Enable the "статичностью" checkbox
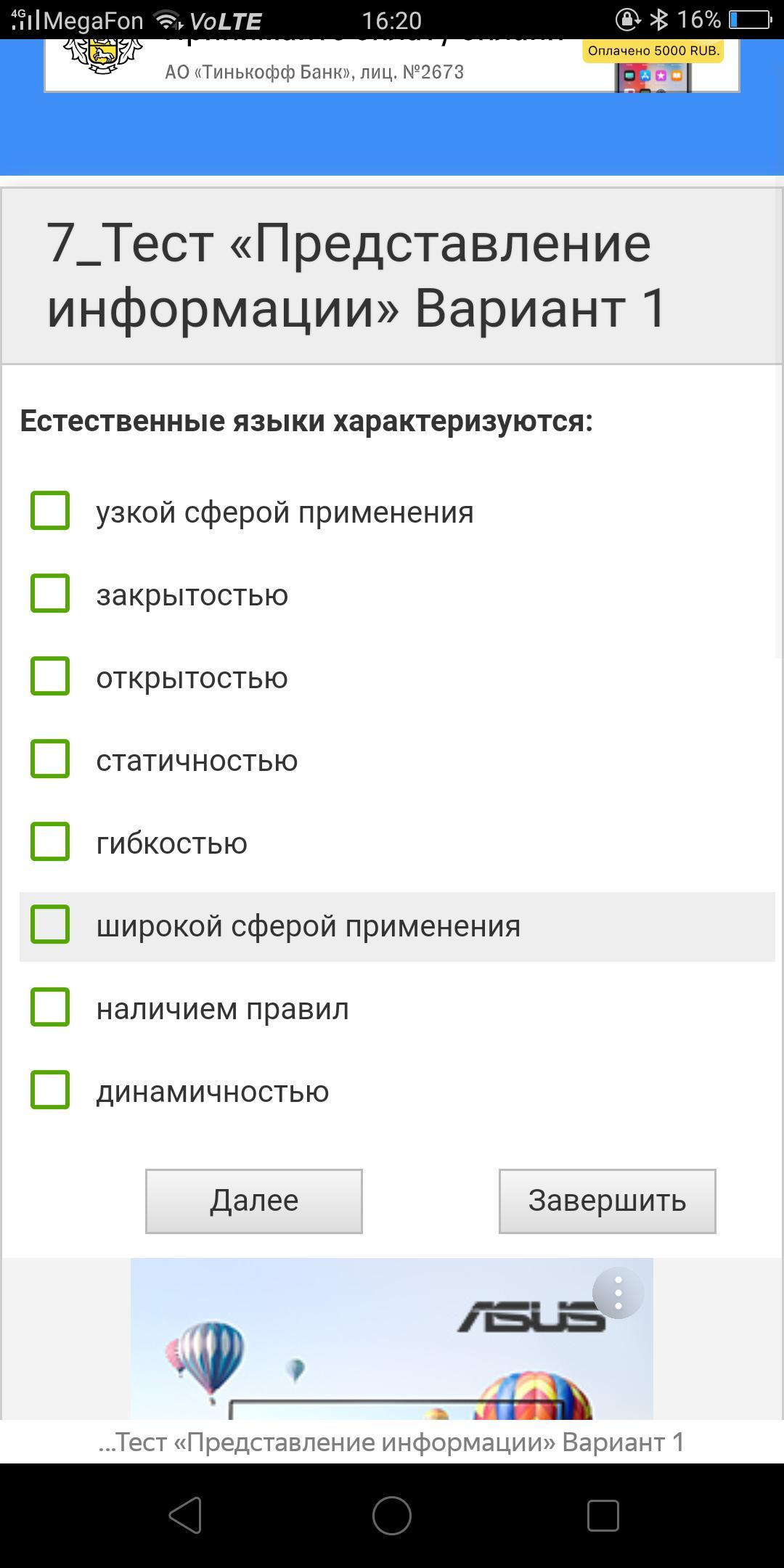 (50, 759)
